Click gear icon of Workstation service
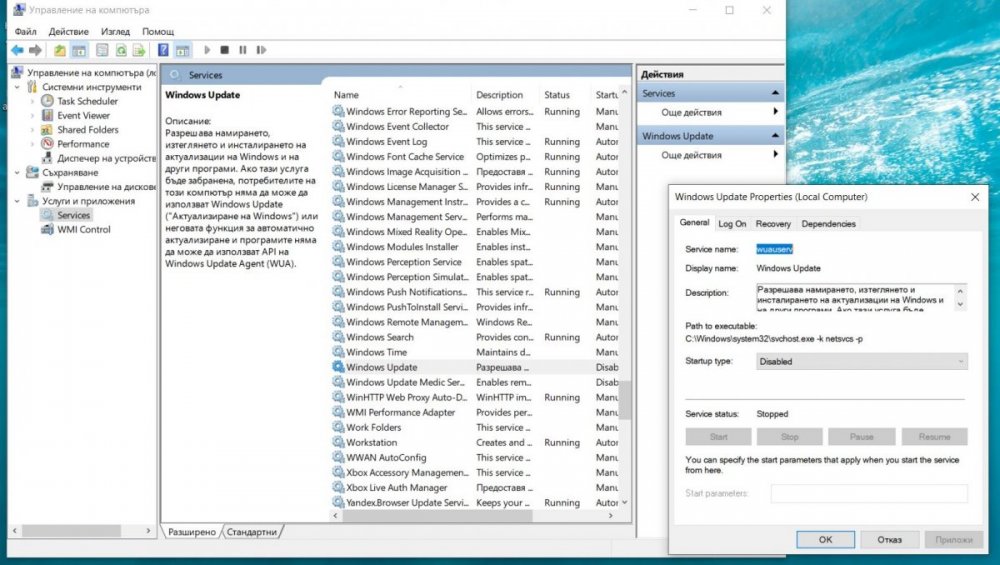 [338, 442]
